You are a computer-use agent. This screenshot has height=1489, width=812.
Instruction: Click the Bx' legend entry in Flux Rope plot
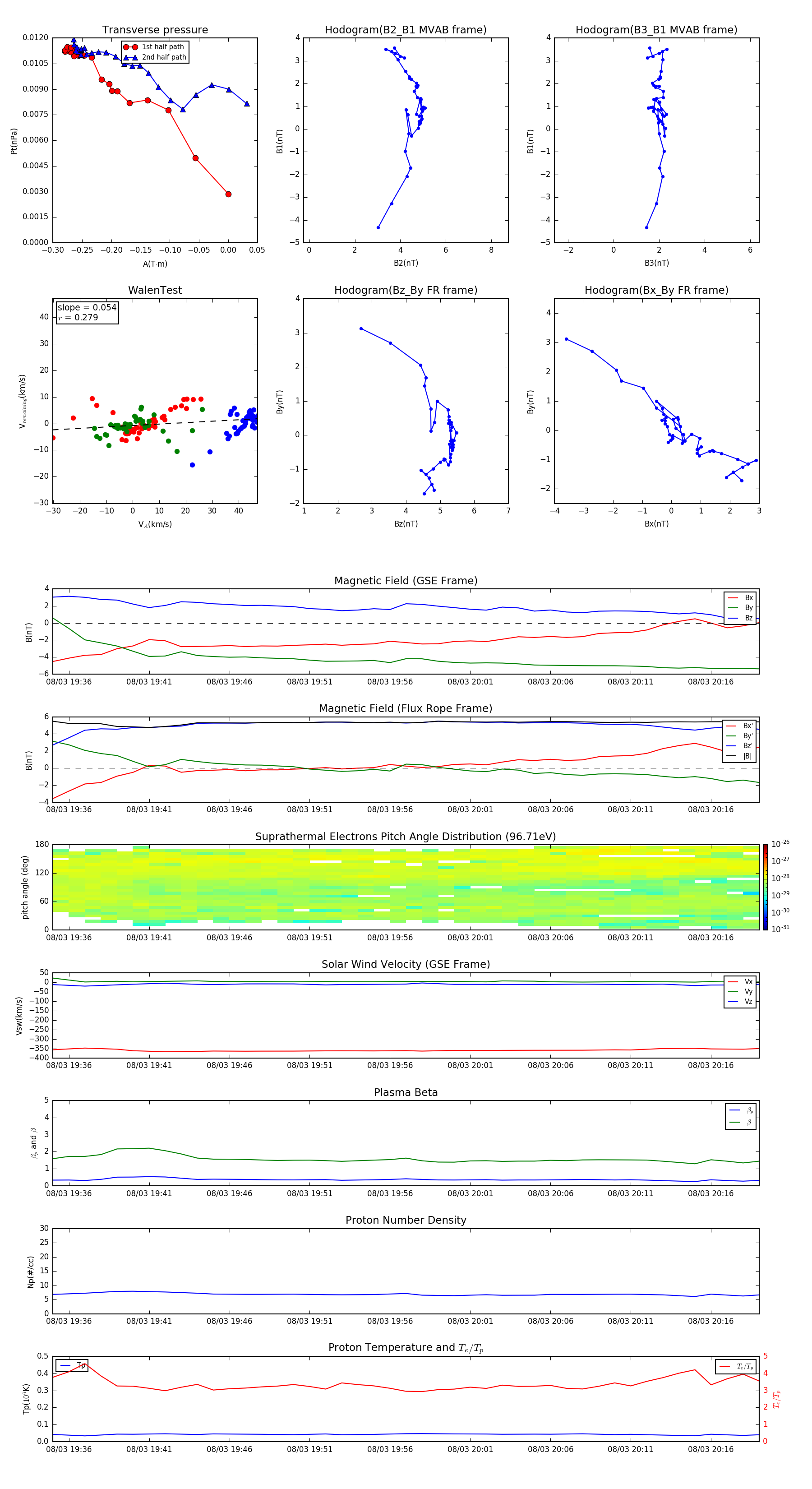pyautogui.click(x=740, y=726)
